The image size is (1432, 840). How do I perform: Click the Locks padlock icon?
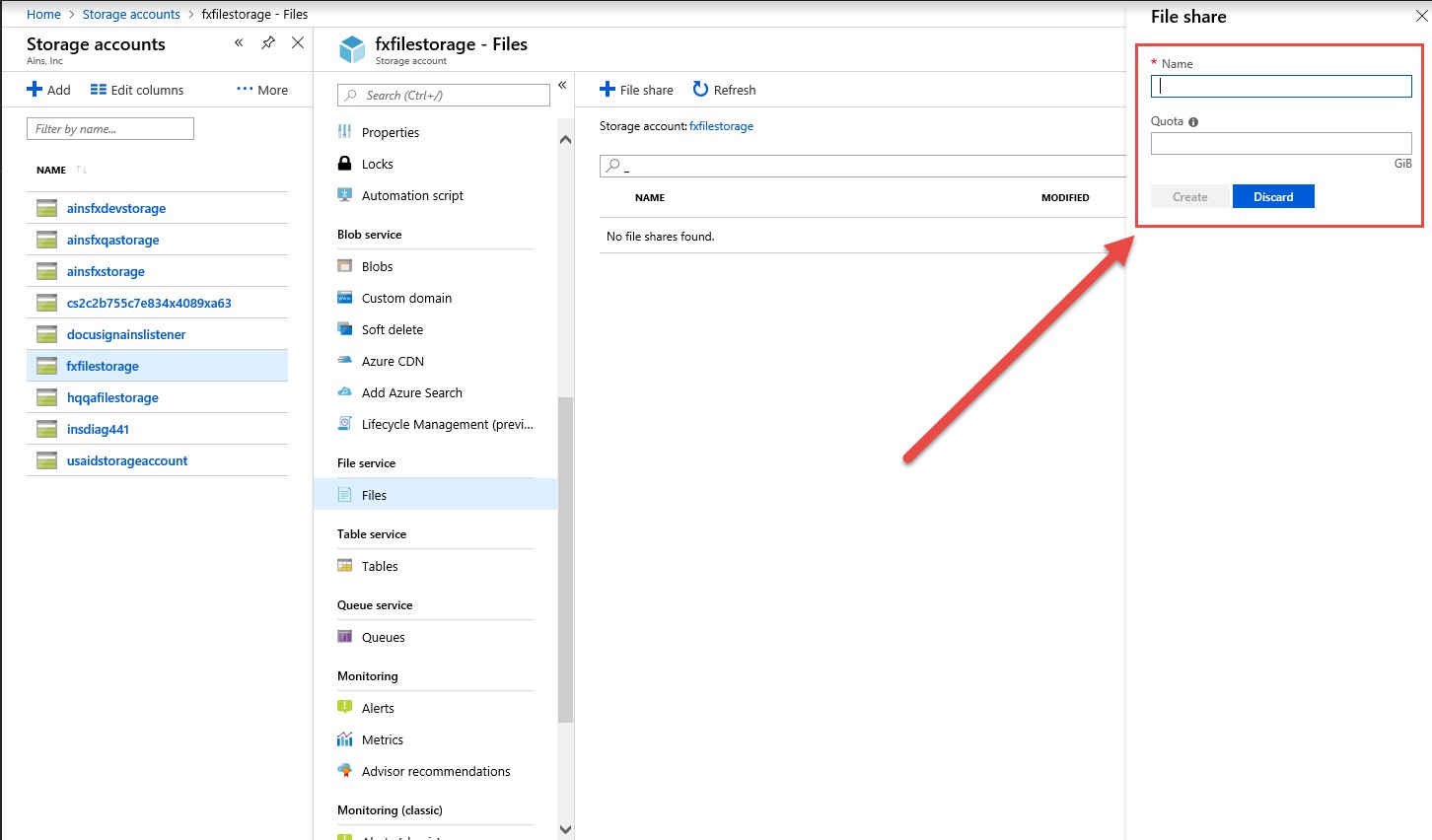[x=344, y=163]
